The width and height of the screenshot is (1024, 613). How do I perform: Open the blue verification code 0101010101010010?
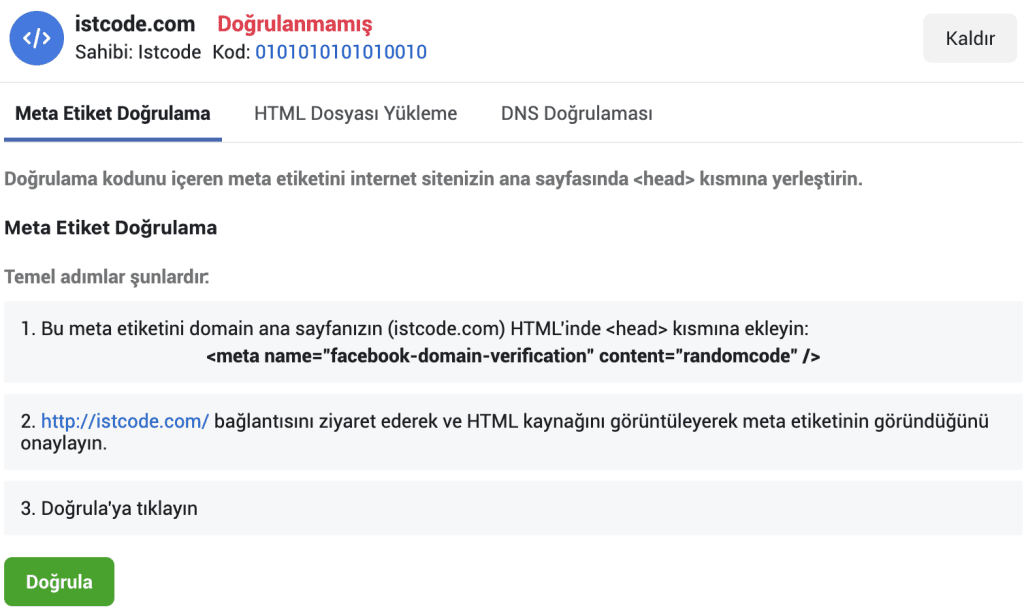[x=341, y=51]
